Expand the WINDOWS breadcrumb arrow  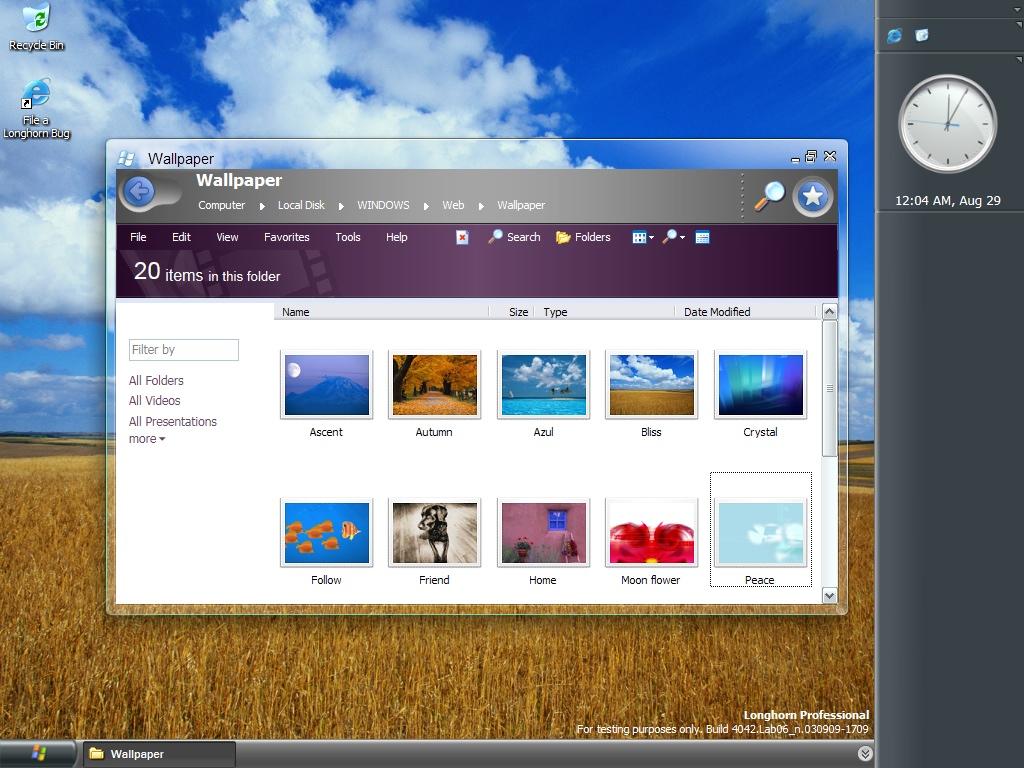pos(424,205)
